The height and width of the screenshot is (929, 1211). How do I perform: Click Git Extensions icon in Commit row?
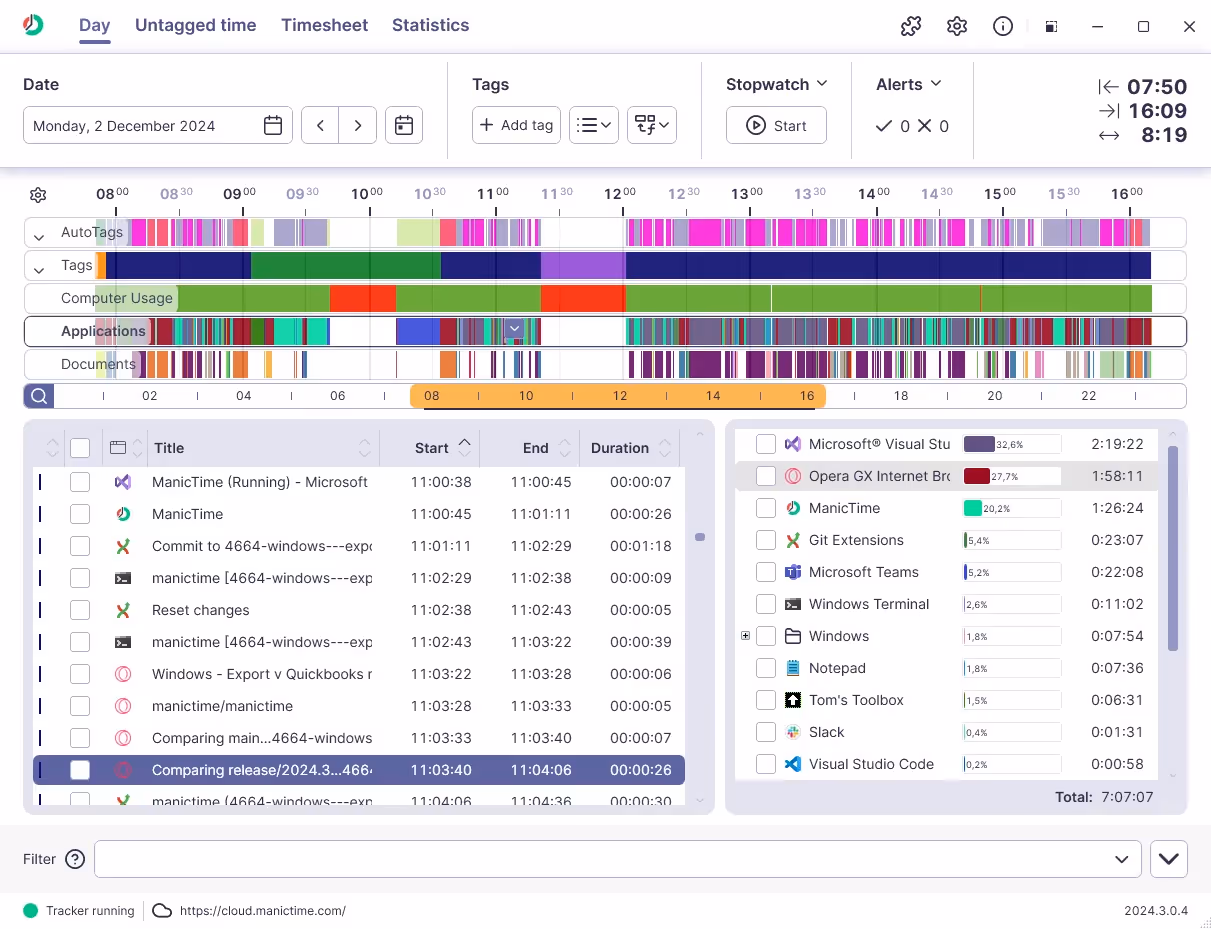point(122,546)
